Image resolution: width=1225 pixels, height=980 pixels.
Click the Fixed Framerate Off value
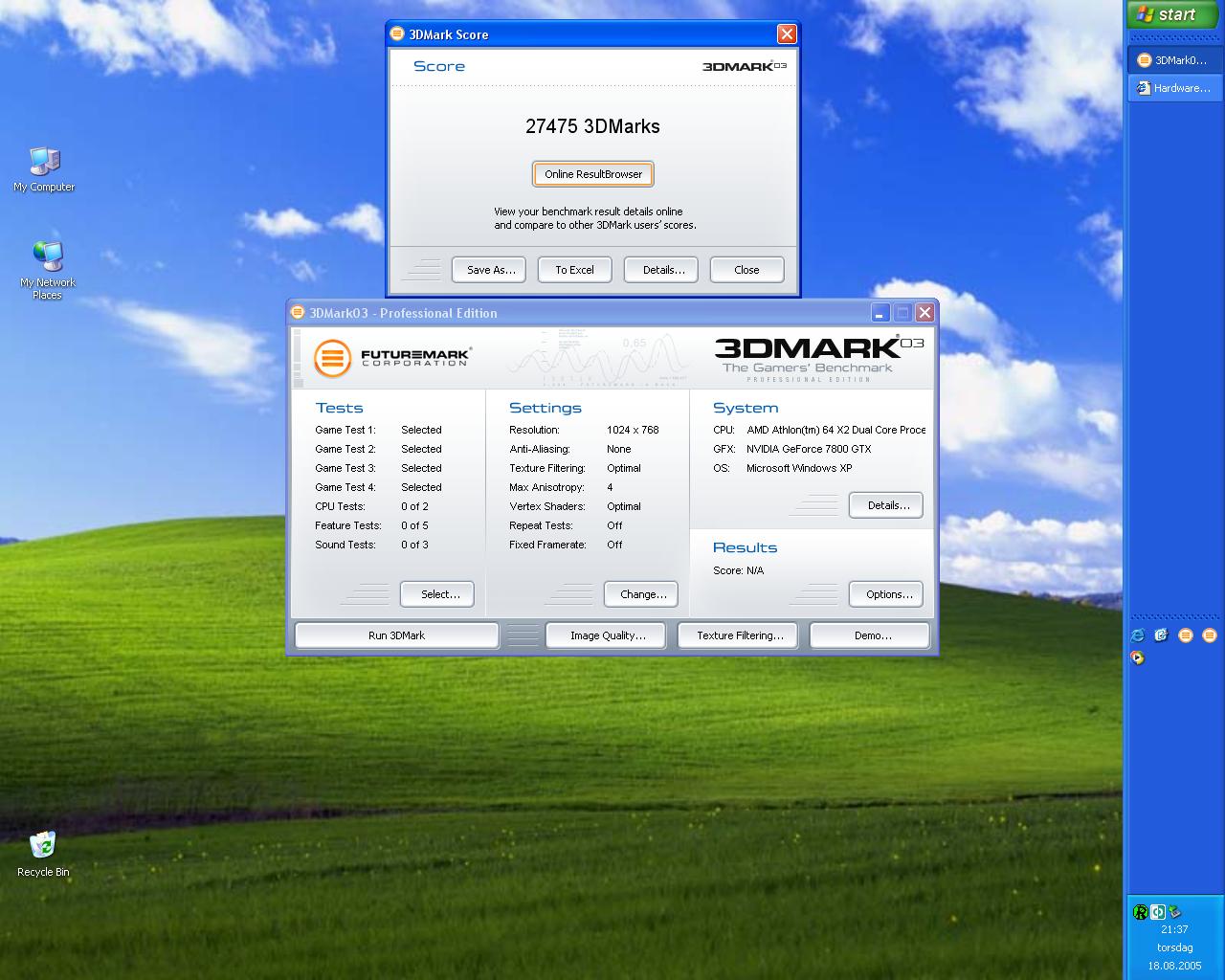coord(614,545)
